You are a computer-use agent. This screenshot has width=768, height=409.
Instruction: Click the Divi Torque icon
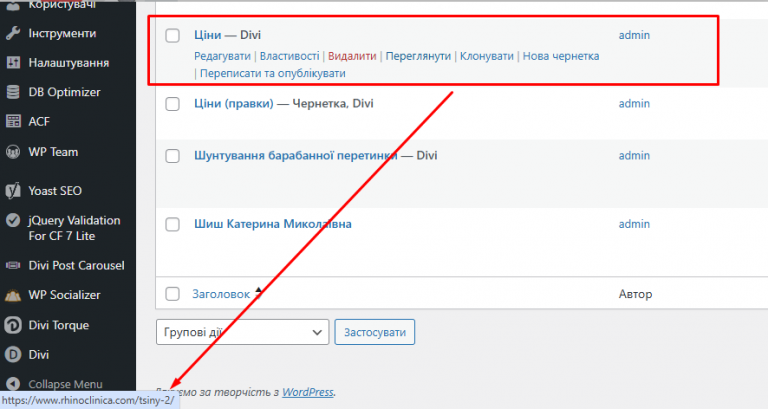point(13,325)
